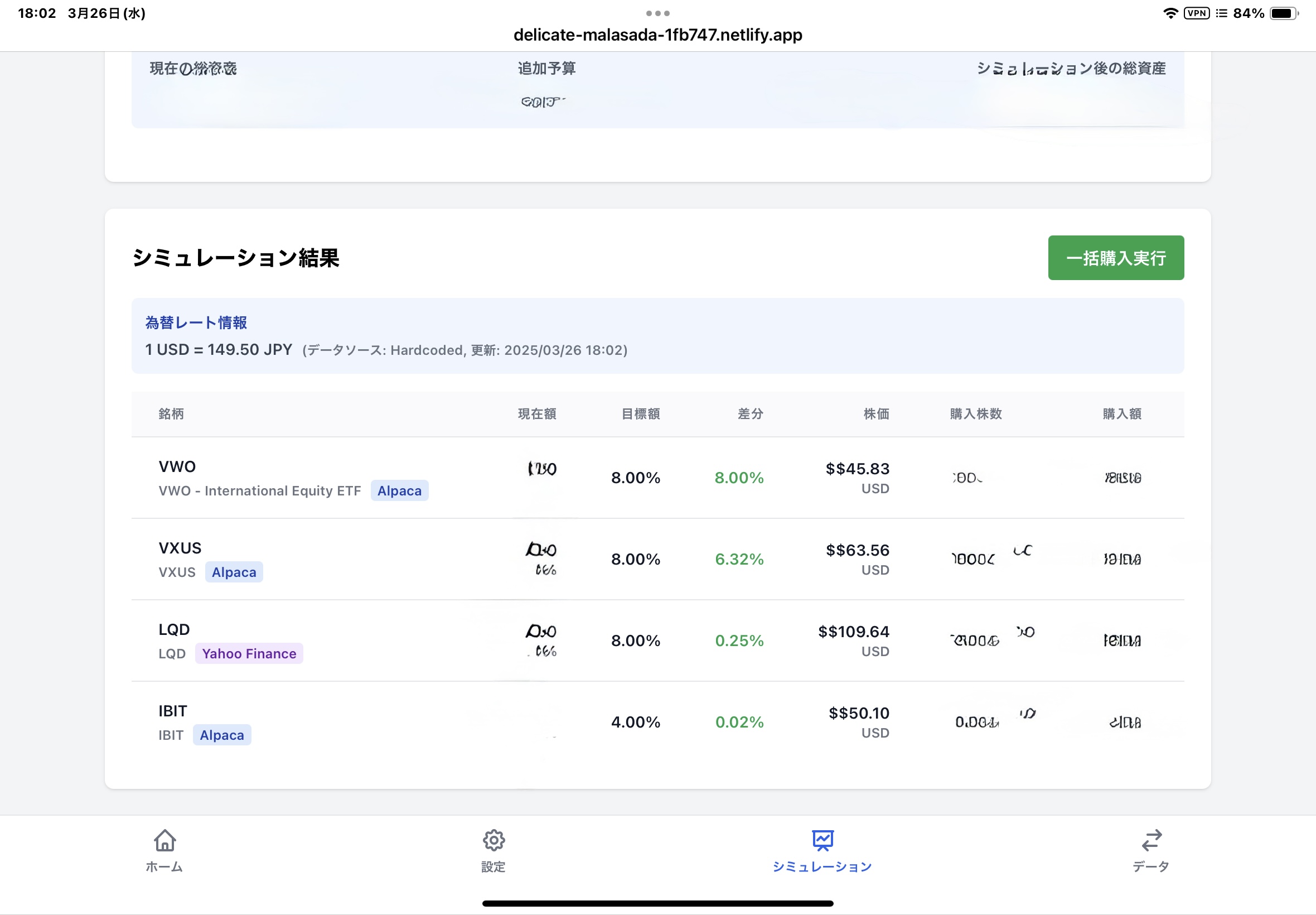Tap the delicate-malasada netlify.app URL bar
Viewport: 1316px width, 915px height.
point(657,35)
